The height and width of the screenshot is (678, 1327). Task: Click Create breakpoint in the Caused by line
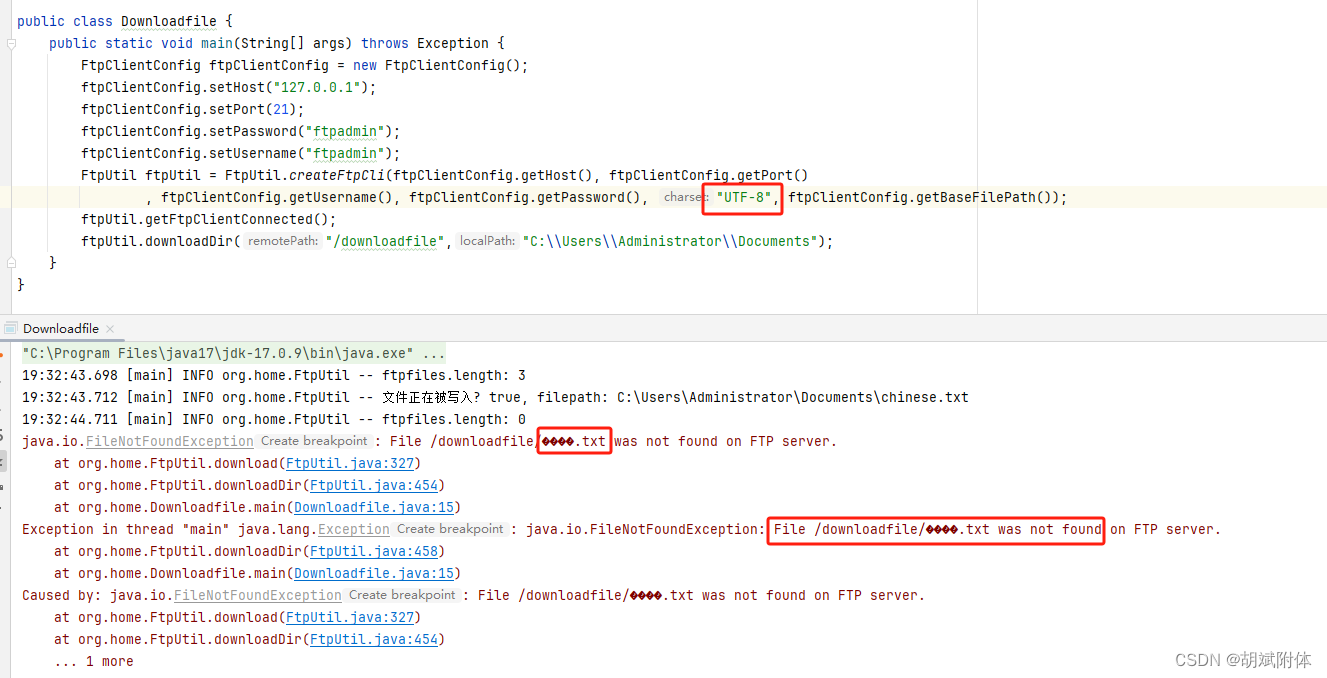pyautogui.click(x=402, y=595)
